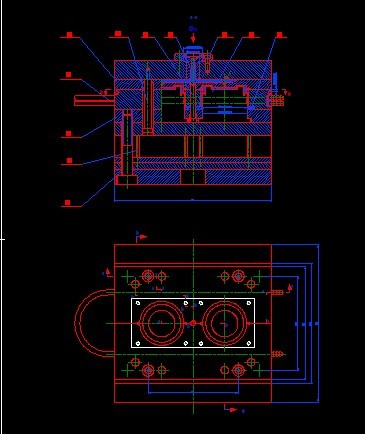
Task: Select the center sprue circle between cavities
Action: [x=193, y=323]
